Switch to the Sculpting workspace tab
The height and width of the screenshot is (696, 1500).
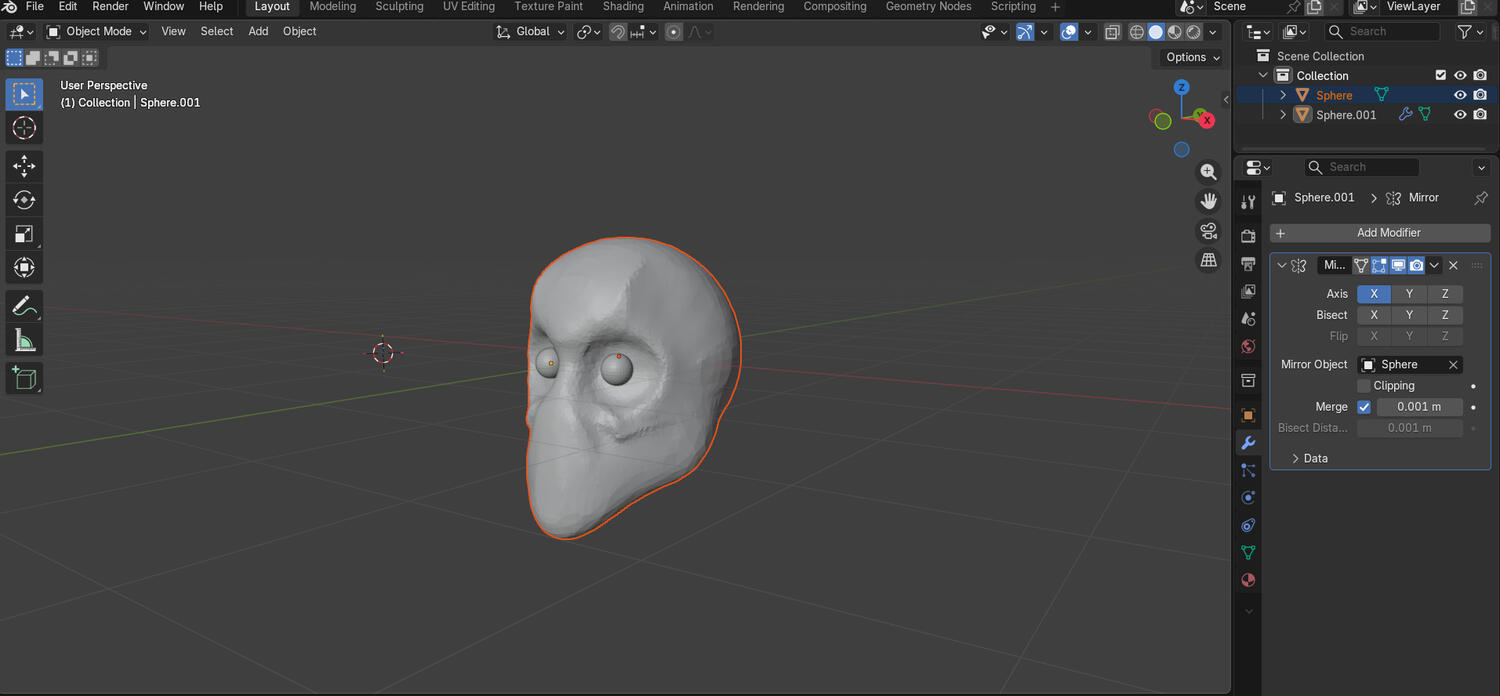[x=399, y=7]
